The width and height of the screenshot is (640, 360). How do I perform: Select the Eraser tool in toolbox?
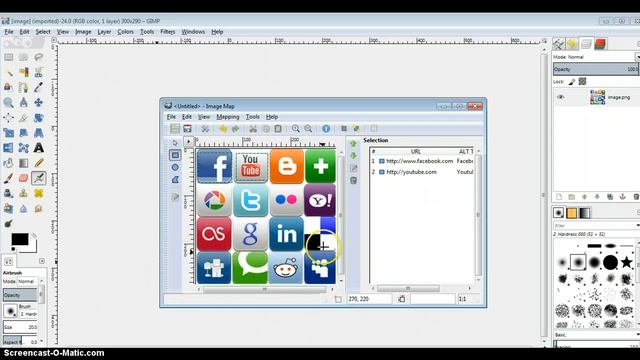tap(23, 178)
